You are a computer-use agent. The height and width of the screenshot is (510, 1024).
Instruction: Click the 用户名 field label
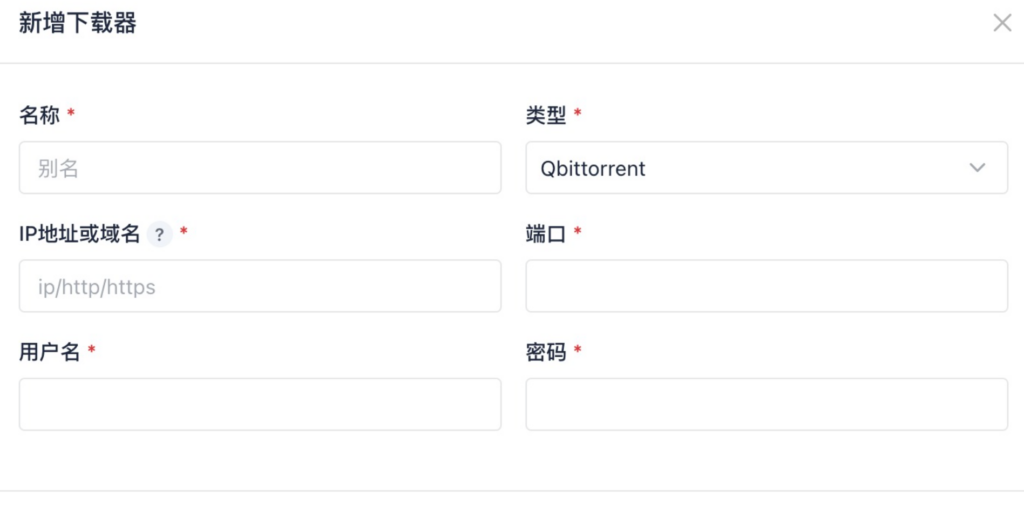[49, 352]
